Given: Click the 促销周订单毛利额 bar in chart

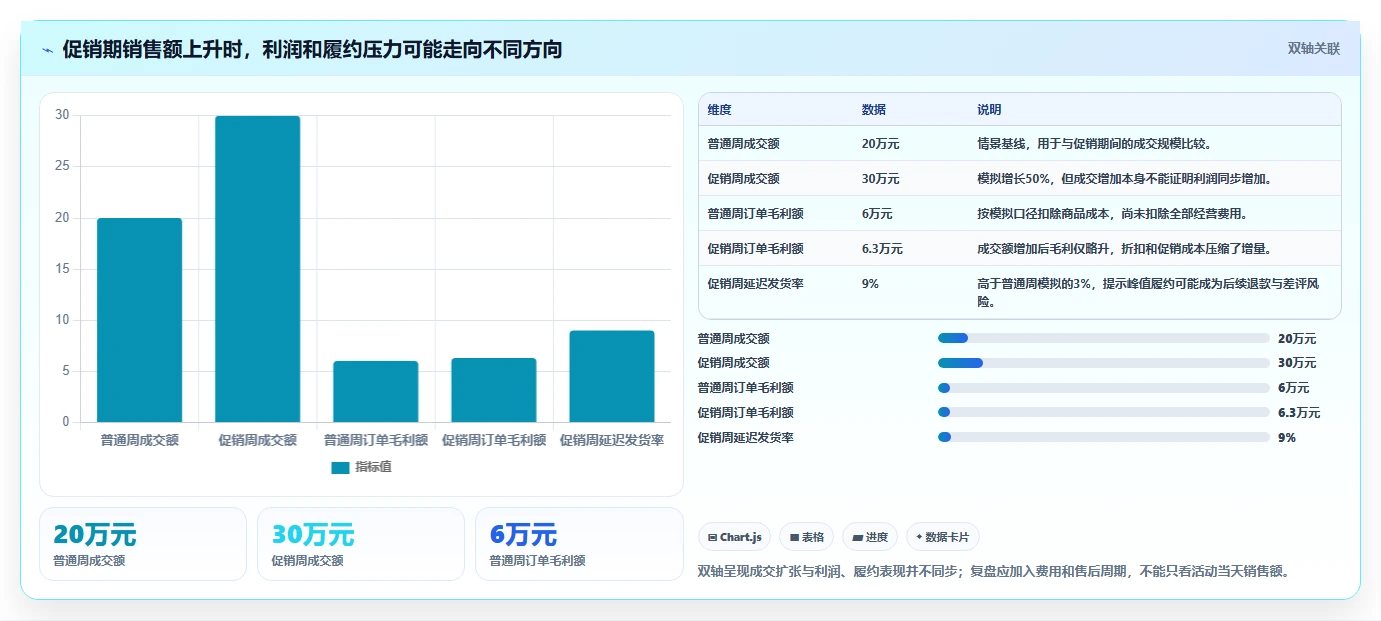Looking at the screenshot, I should (493, 390).
